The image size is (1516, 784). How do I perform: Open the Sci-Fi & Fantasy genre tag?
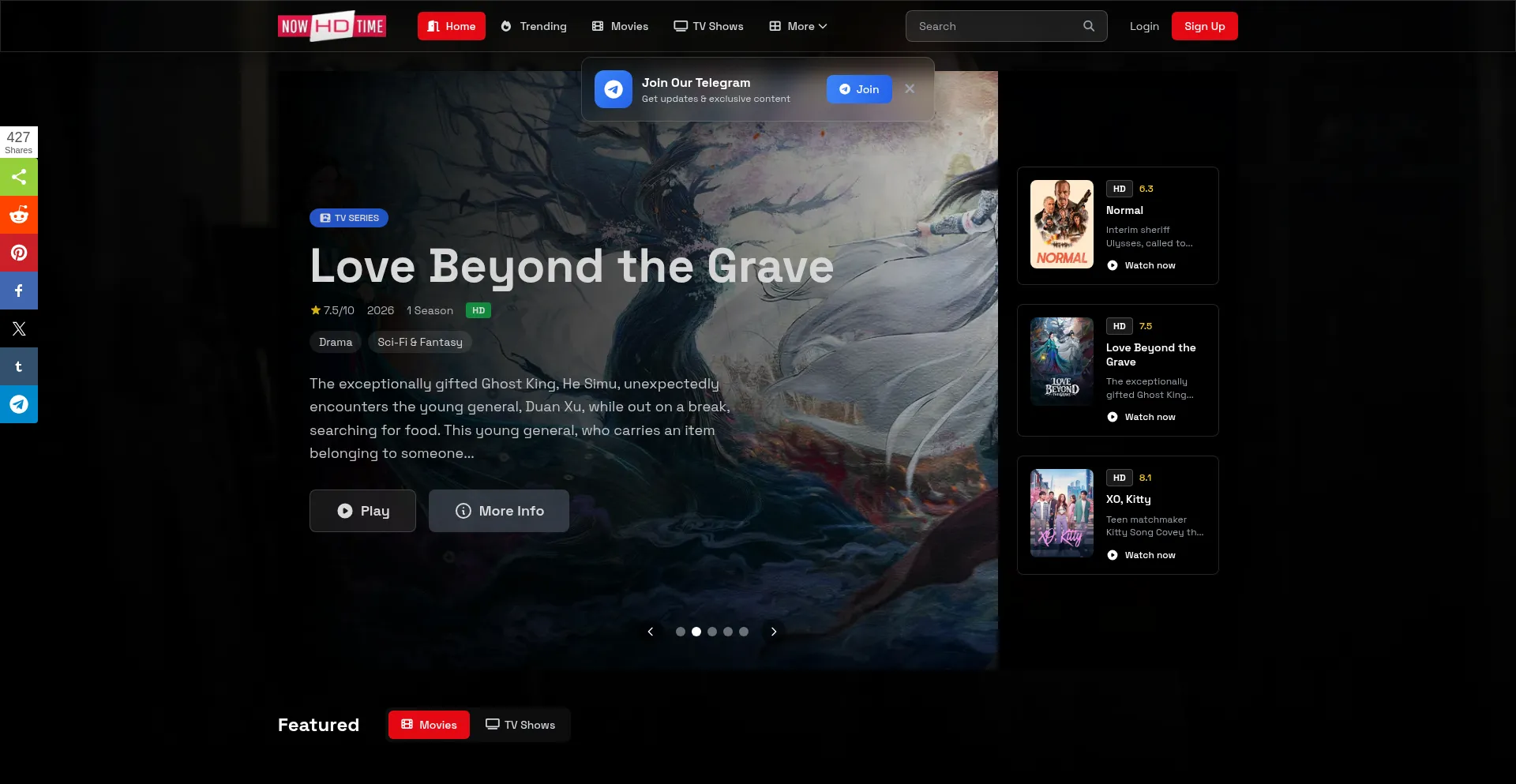420,342
